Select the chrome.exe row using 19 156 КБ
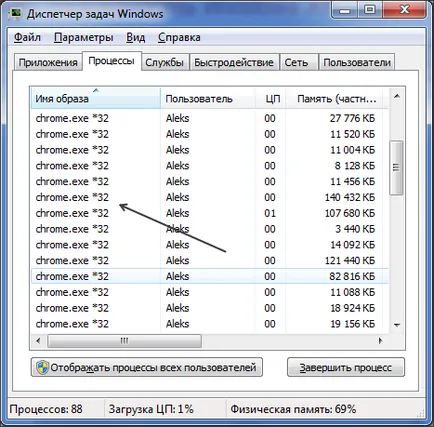The height and width of the screenshot is (427, 434). click(x=209, y=324)
